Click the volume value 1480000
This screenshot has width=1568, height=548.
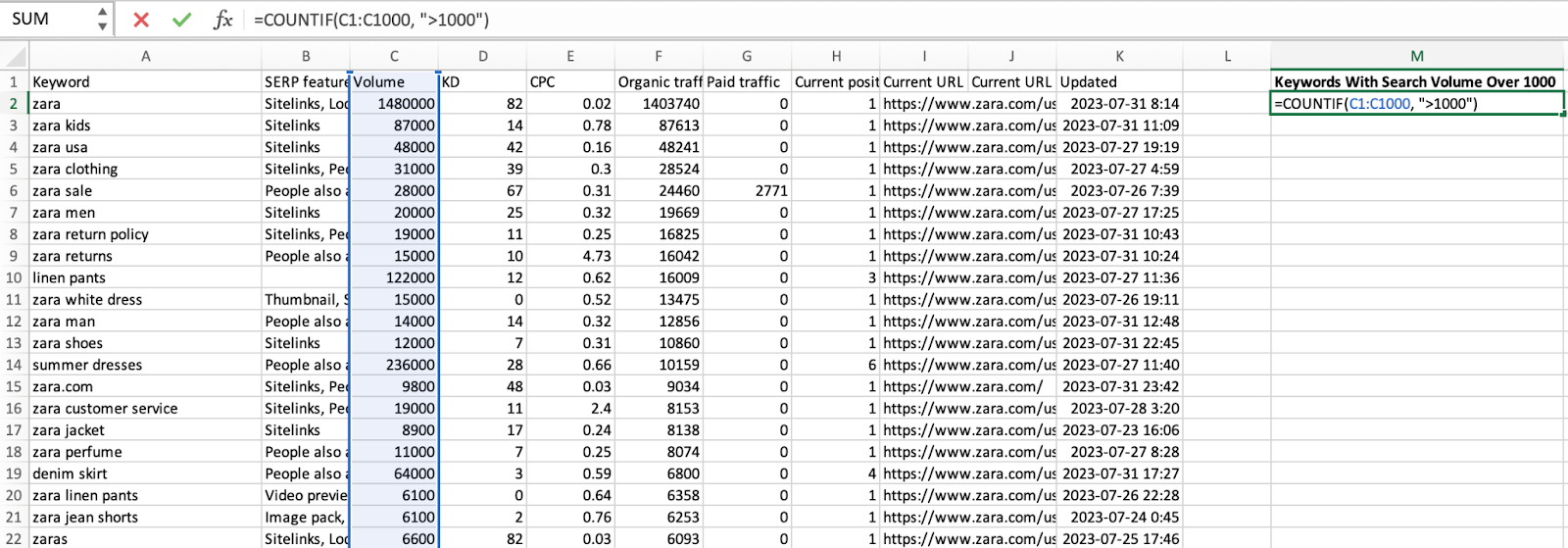[x=394, y=103]
